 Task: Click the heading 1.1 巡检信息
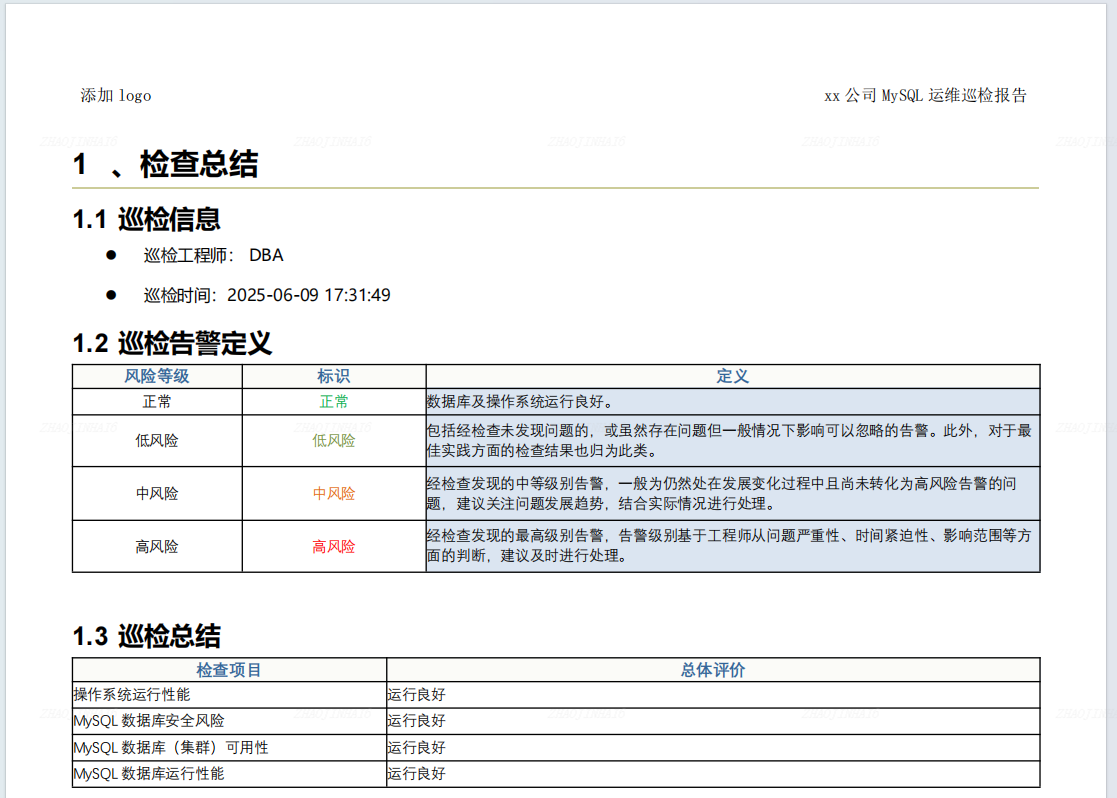coord(147,219)
